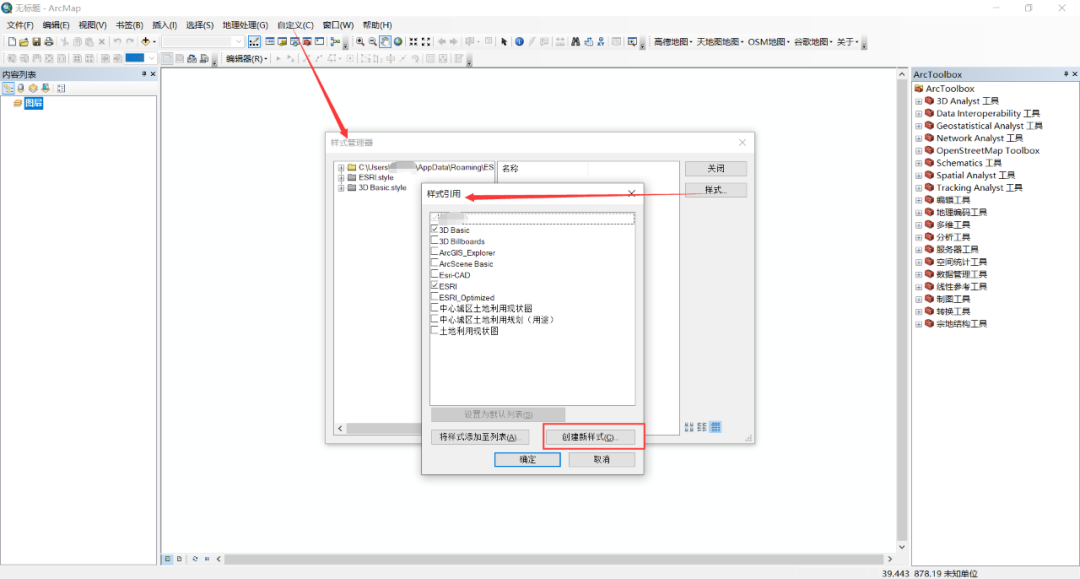Expand Network Analyst 工具 toolbox
Viewport: 1080px width, 579px height.
[x=918, y=138]
